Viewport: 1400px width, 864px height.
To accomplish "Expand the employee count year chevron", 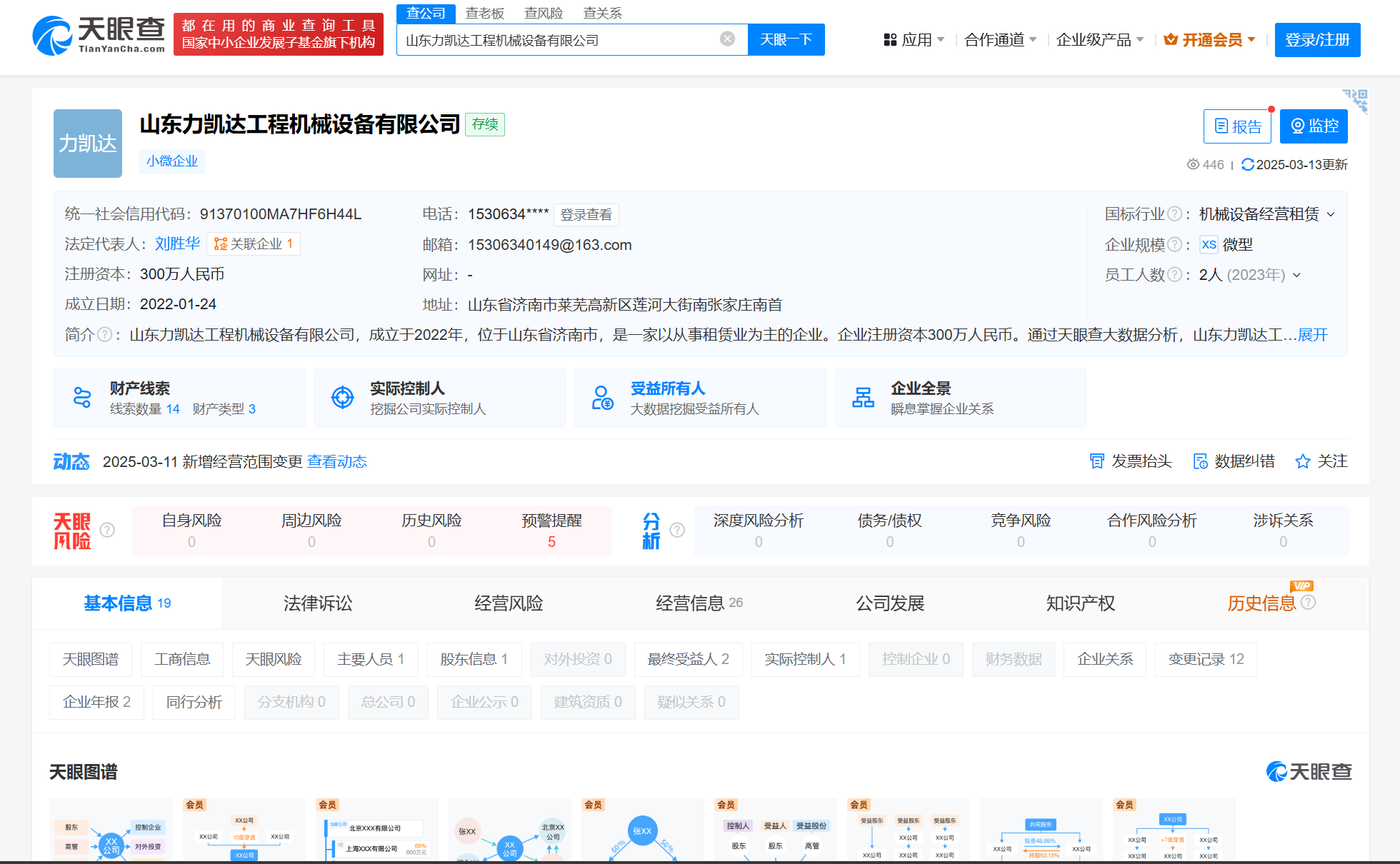I will 1297,276.
